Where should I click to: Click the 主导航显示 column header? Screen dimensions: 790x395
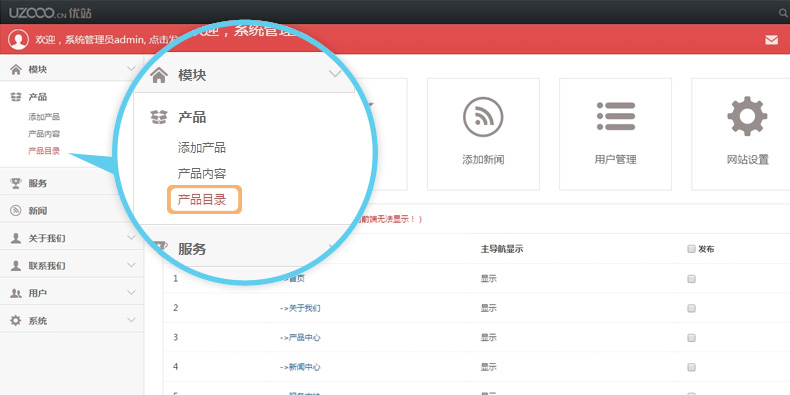point(501,249)
